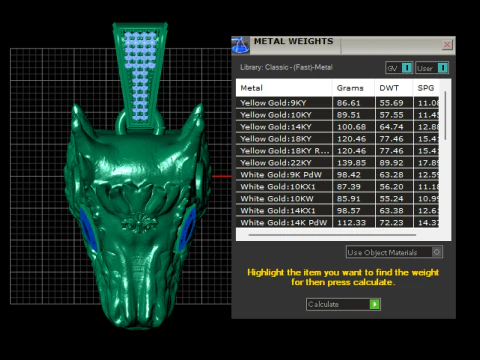The width and height of the screenshot is (480, 360).
Task: Click the Library: Classic - (Fast)-Metal label
Action: pos(286,67)
